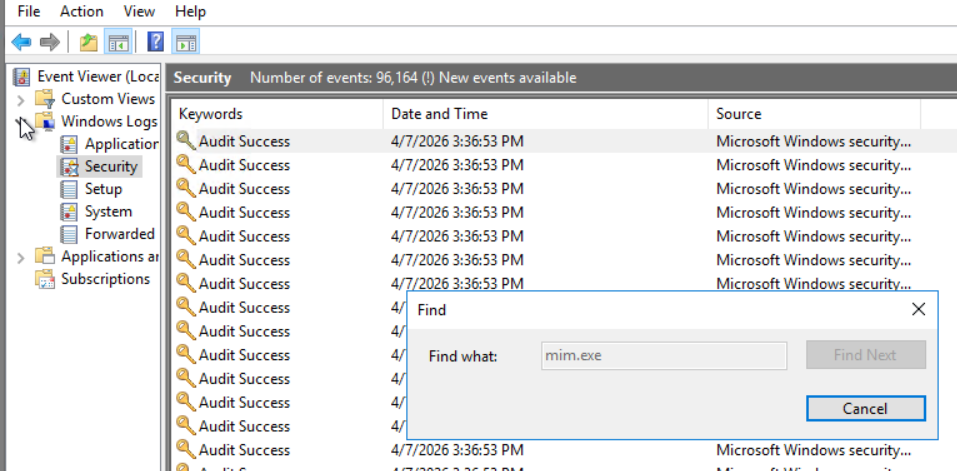
Task: Toggle Show/Hide Action Pane toolbar icon
Action: 185,42
